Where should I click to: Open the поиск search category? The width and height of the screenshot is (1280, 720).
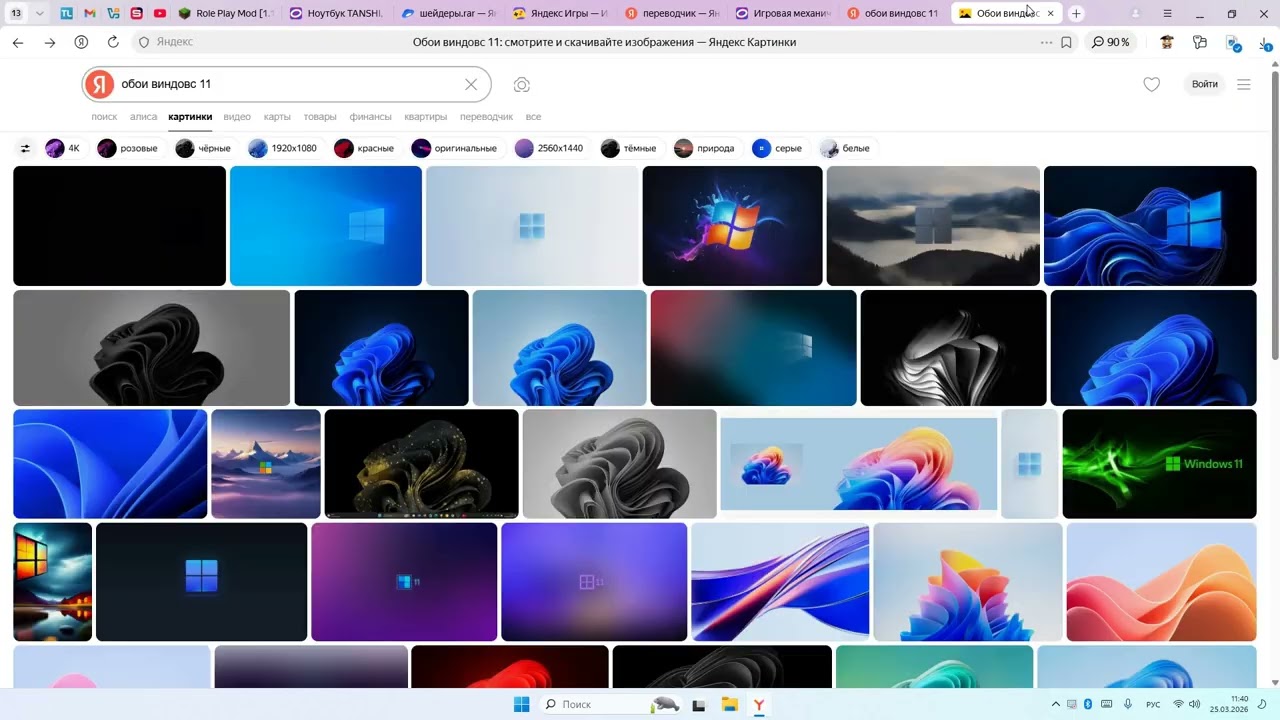[104, 117]
